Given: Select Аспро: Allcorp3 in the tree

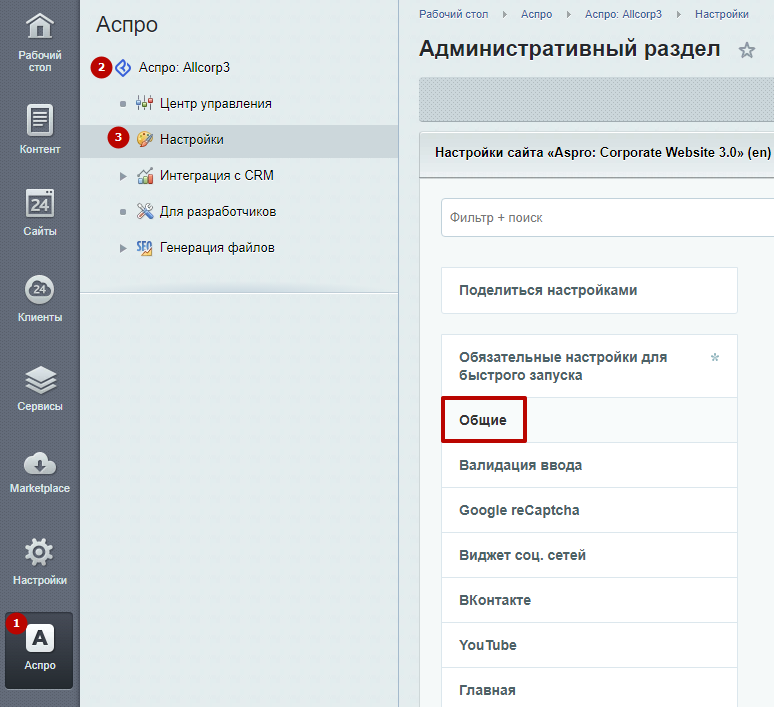Looking at the screenshot, I should (184, 68).
